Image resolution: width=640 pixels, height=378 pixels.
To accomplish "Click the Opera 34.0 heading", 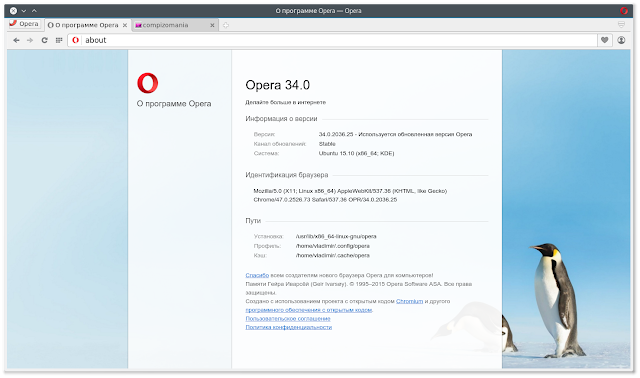I will 278,85.
